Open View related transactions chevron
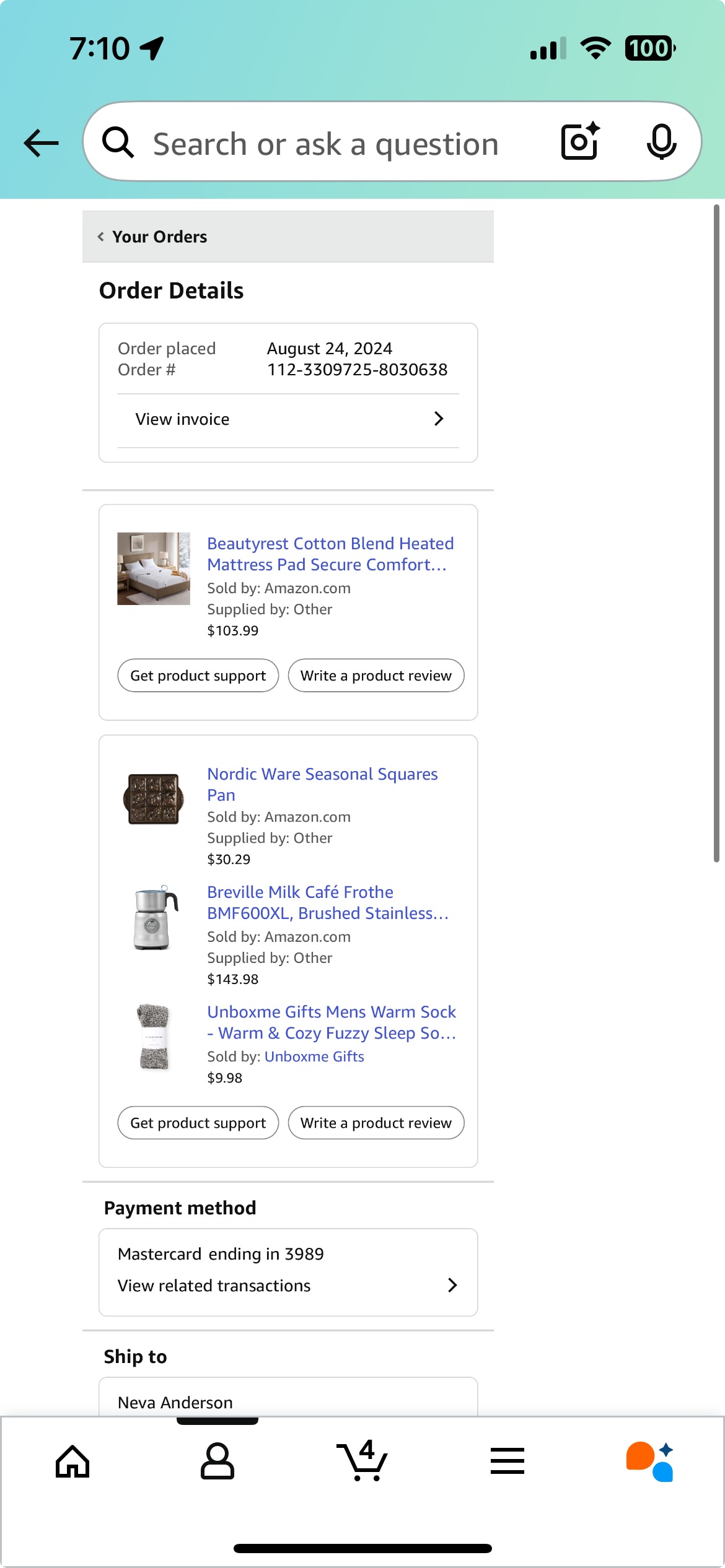 452,1286
